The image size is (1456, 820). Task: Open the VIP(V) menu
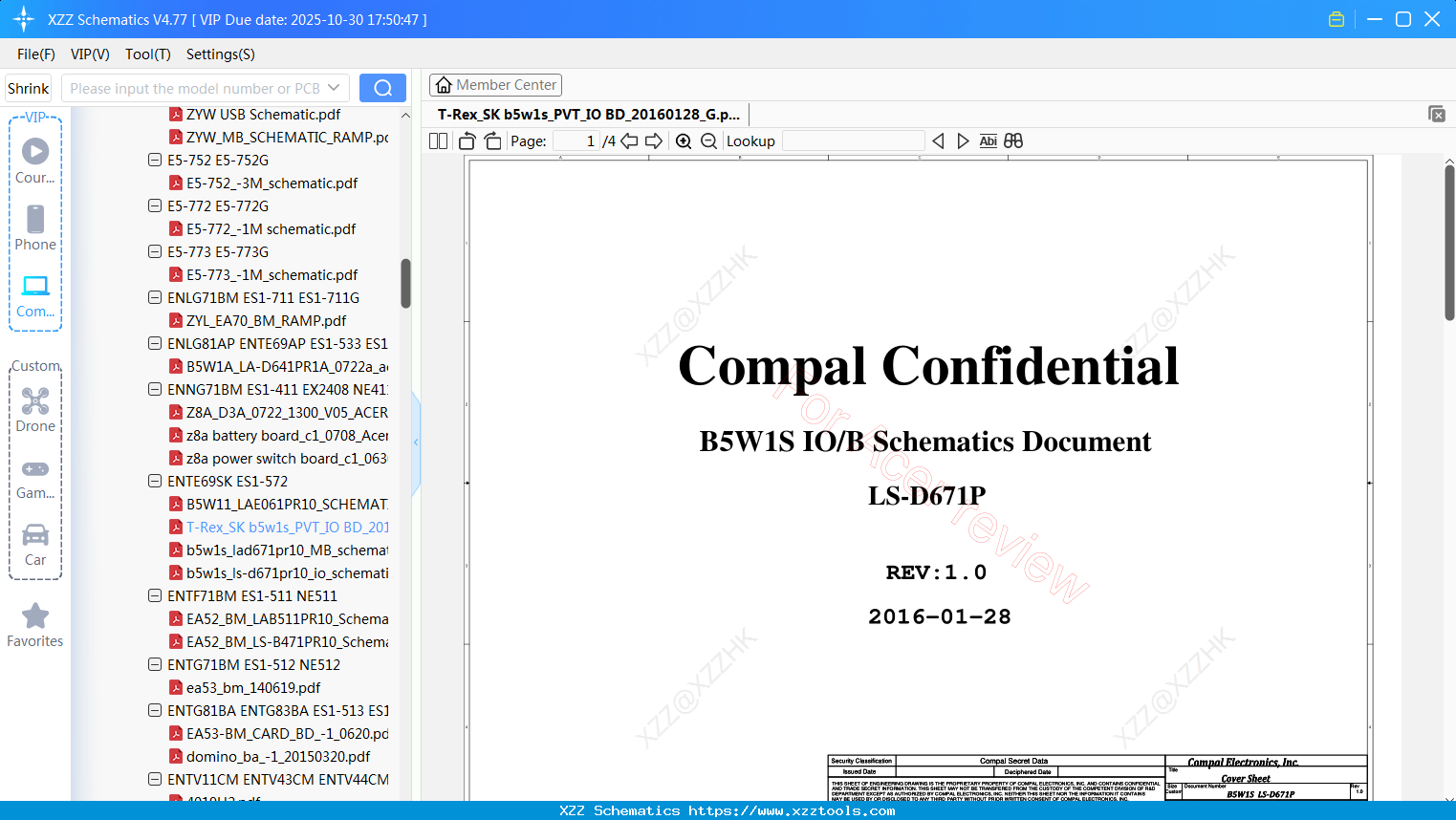click(90, 54)
